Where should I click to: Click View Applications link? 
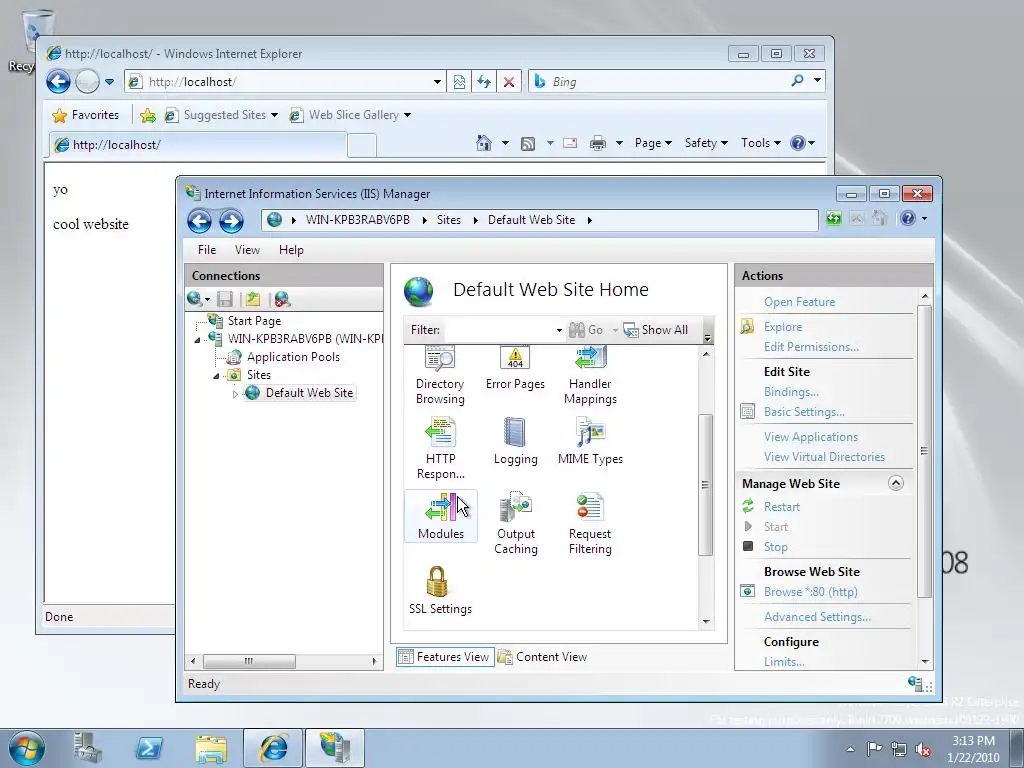(x=810, y=437)
